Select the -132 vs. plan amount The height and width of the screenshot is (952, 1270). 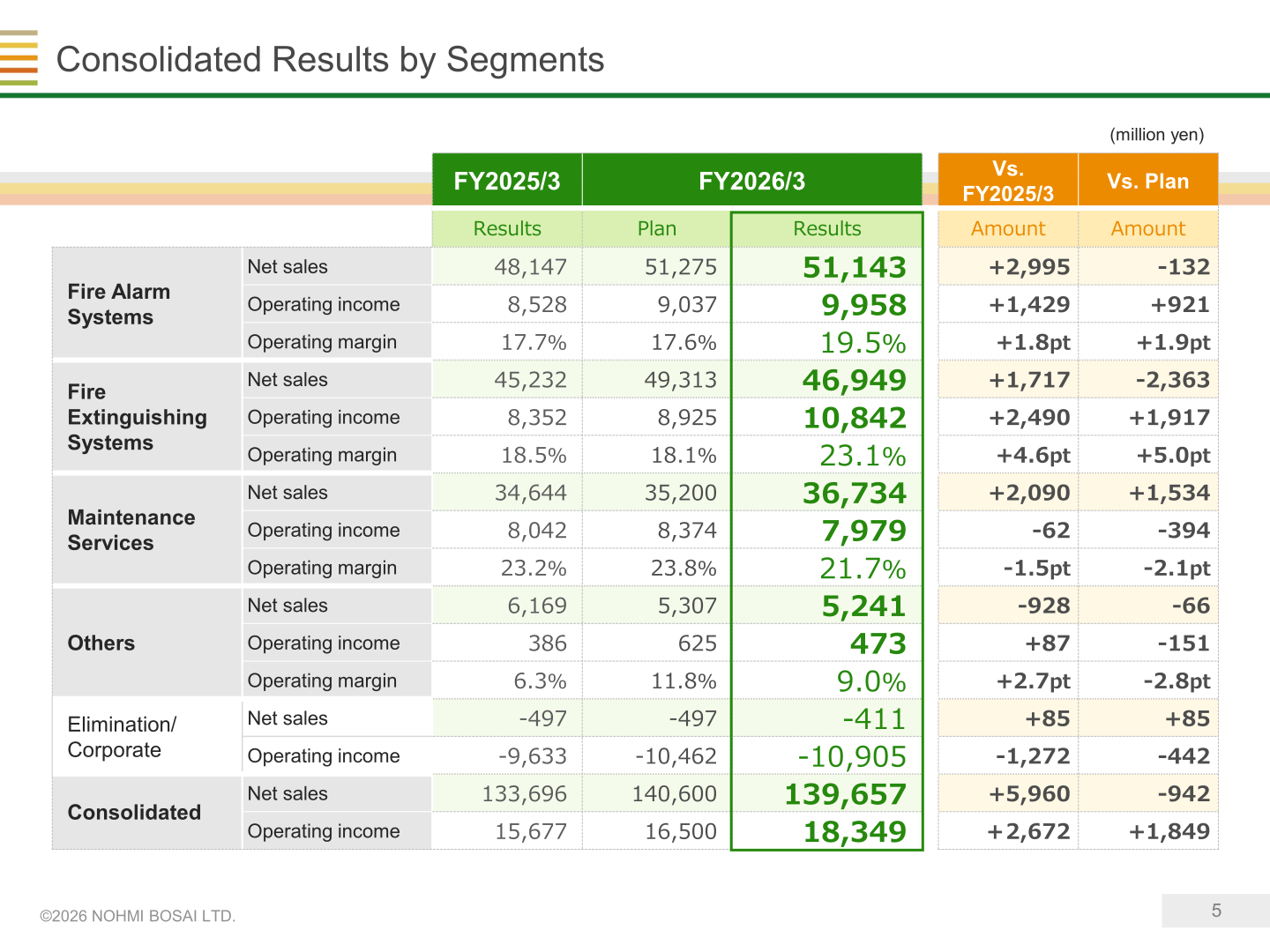pyautogui.click(x=1184, y=267)
